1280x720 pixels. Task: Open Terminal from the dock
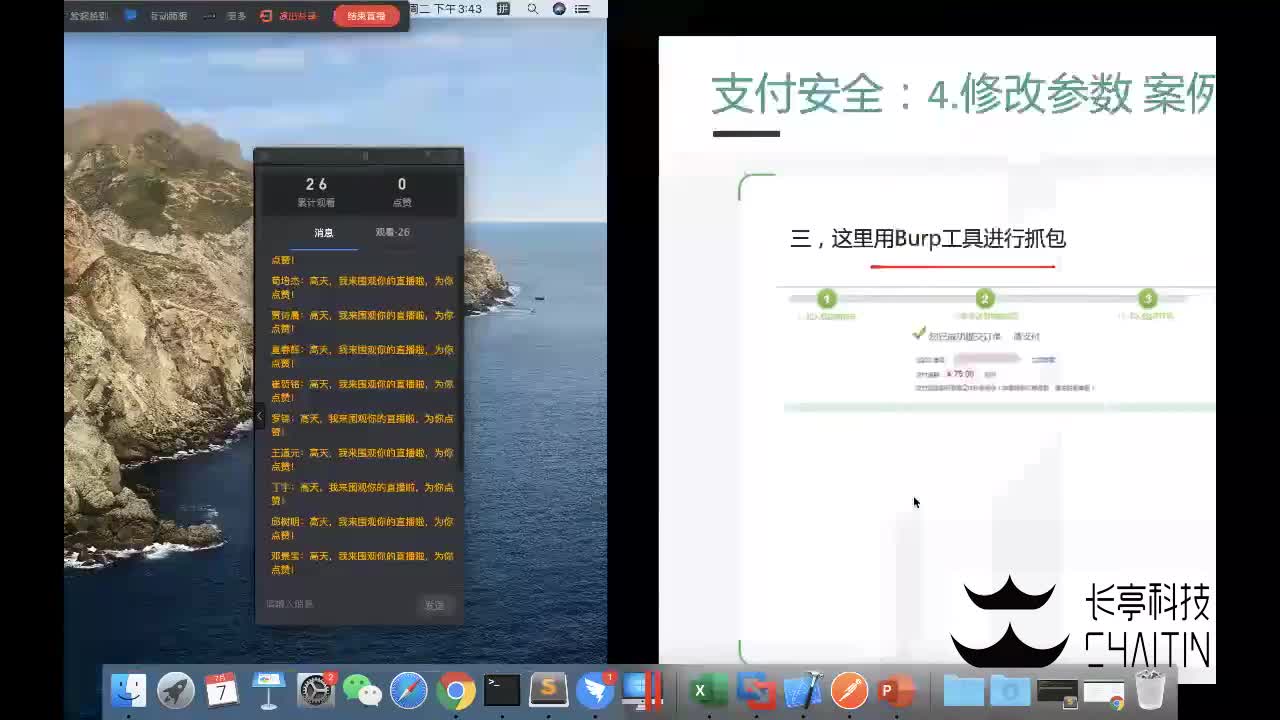click(502, 690)
